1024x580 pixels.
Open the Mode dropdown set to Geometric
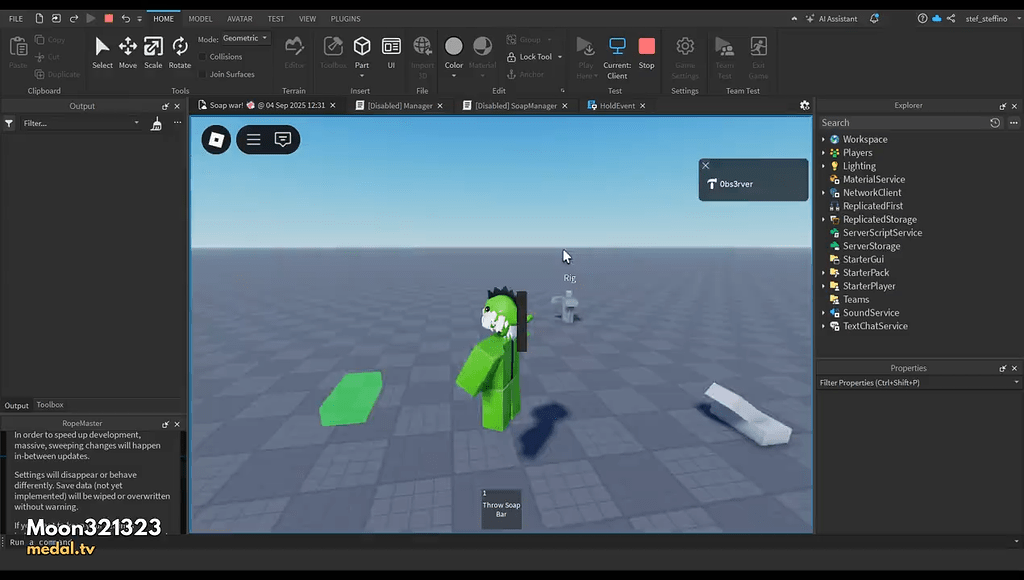tap(244, 38)
